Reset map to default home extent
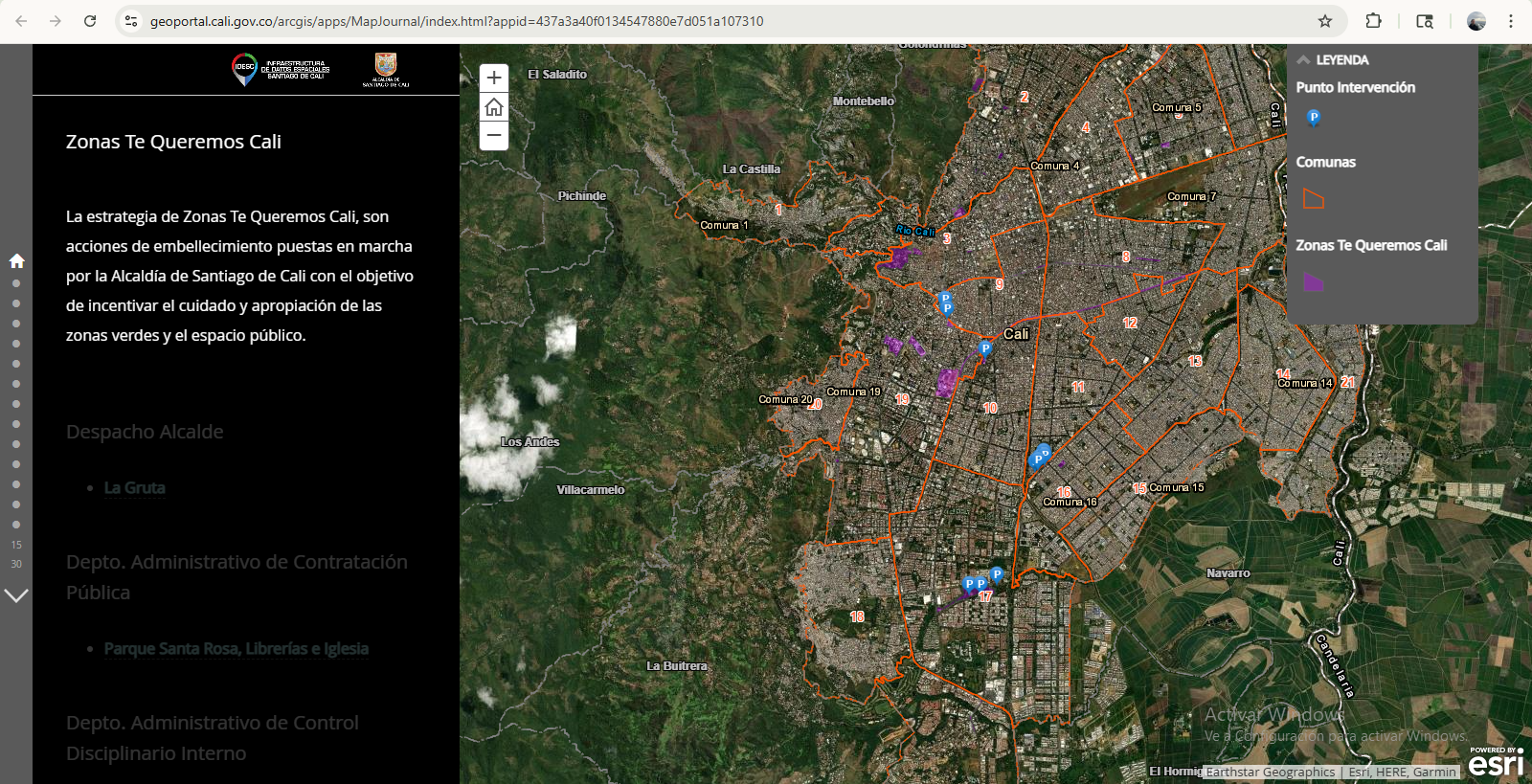The height and width of the screenshot is (784, 1532). point(494,107)
